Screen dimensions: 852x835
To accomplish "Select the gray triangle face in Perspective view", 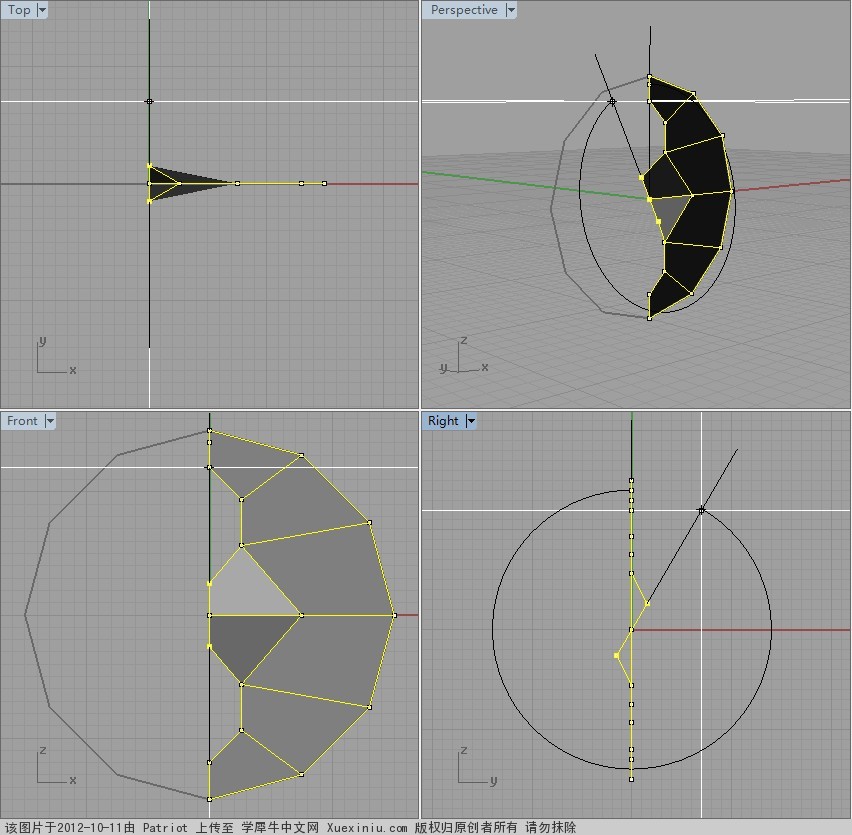I will click(x=667, y=216).
